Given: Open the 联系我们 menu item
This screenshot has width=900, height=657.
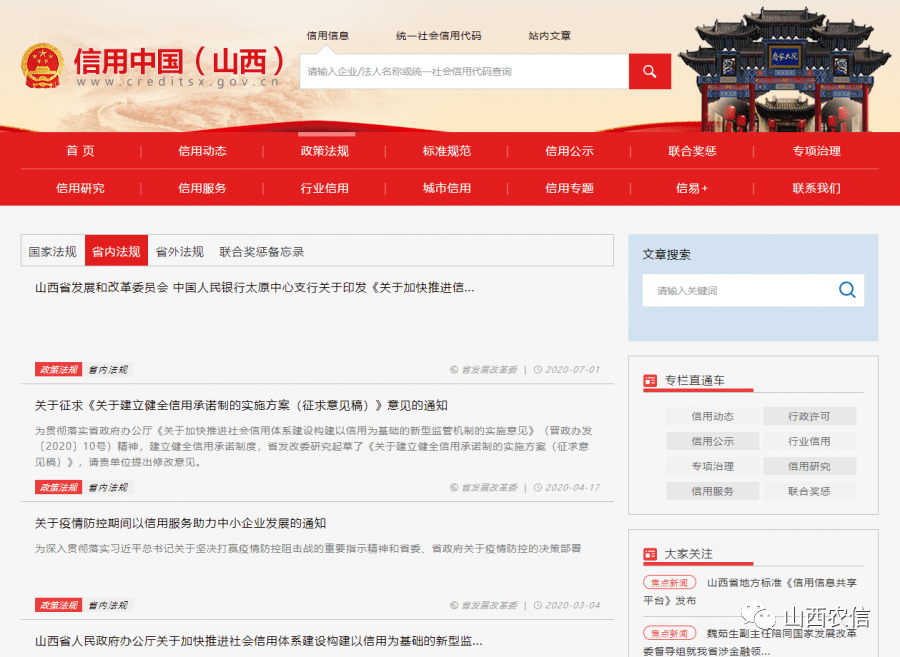Looking at the screenshot, I should 816,188.
